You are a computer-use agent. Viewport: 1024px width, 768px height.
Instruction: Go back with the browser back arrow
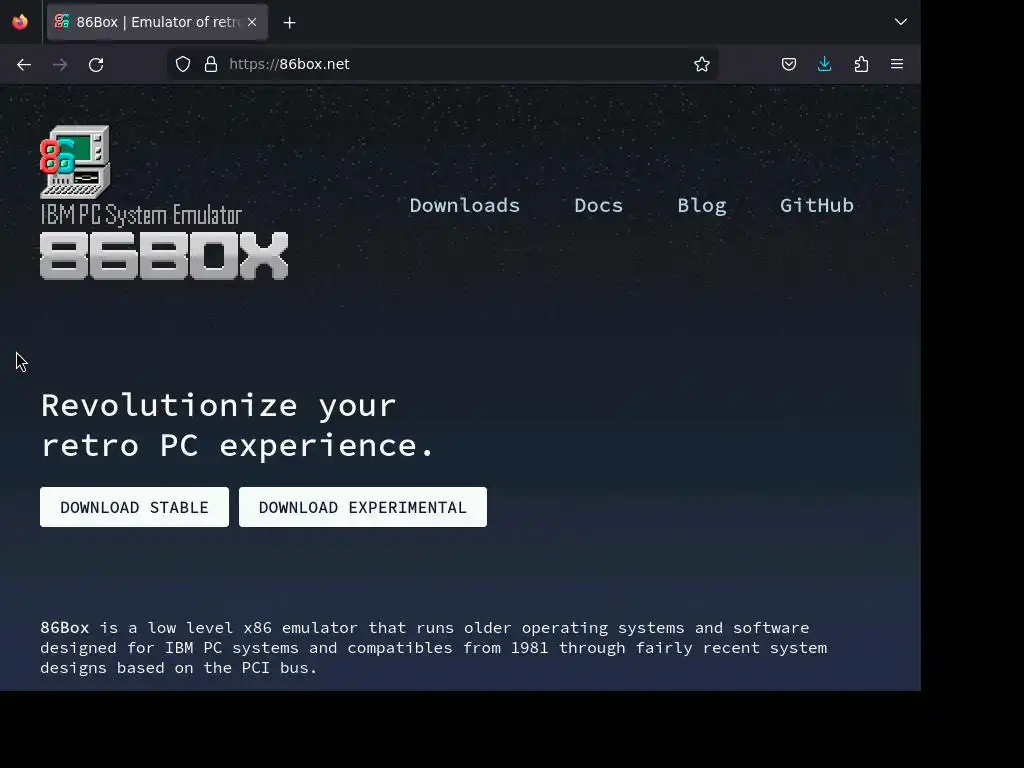(x=24, y=64)
